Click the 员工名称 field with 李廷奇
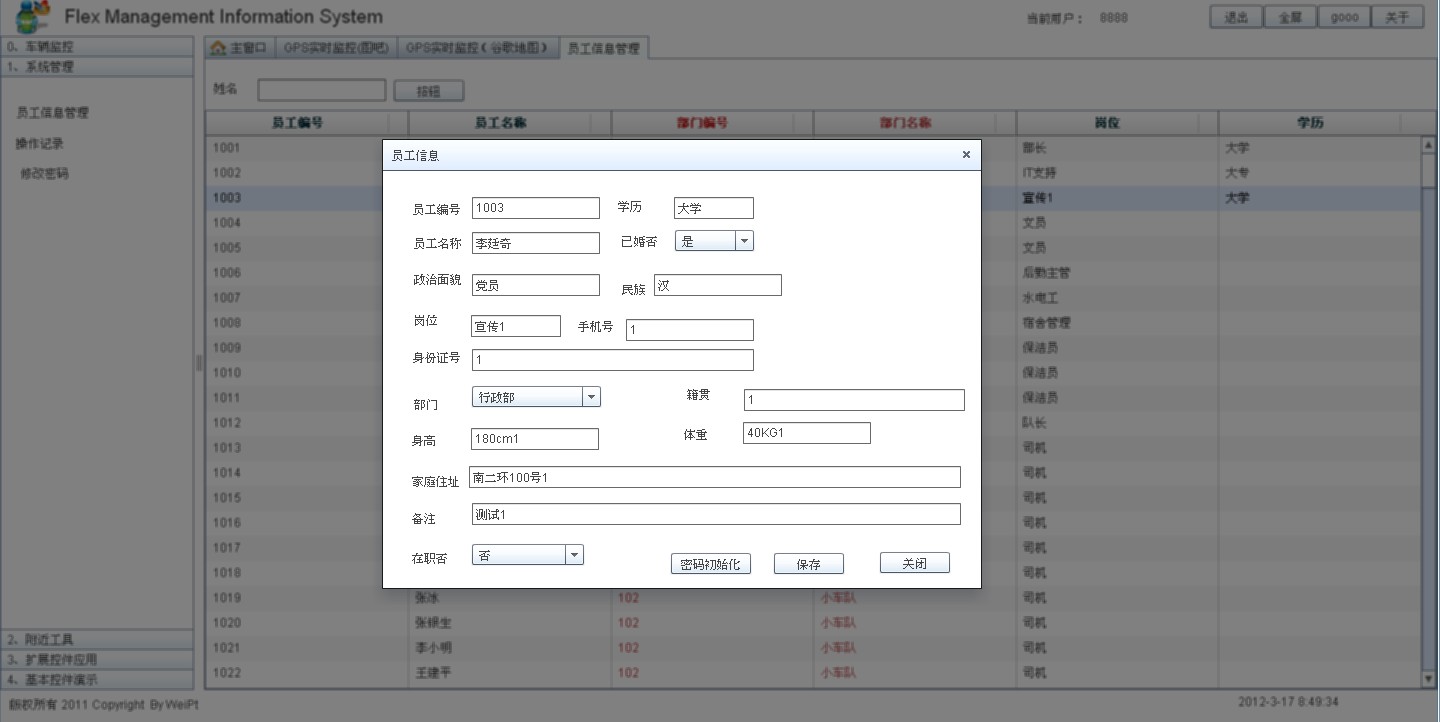Image resolution: width=1440 pixels, height=722 pixels. [x=536, y=243]
